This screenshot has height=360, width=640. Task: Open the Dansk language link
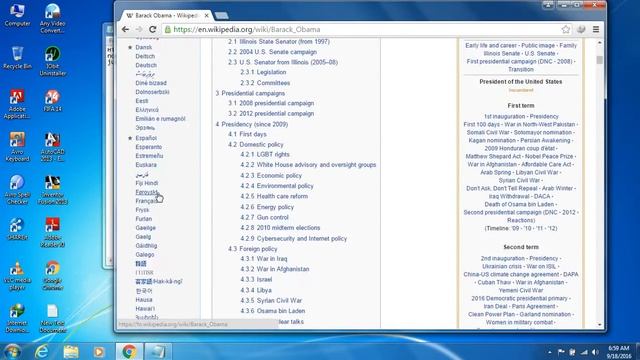(x=143, y=47)
